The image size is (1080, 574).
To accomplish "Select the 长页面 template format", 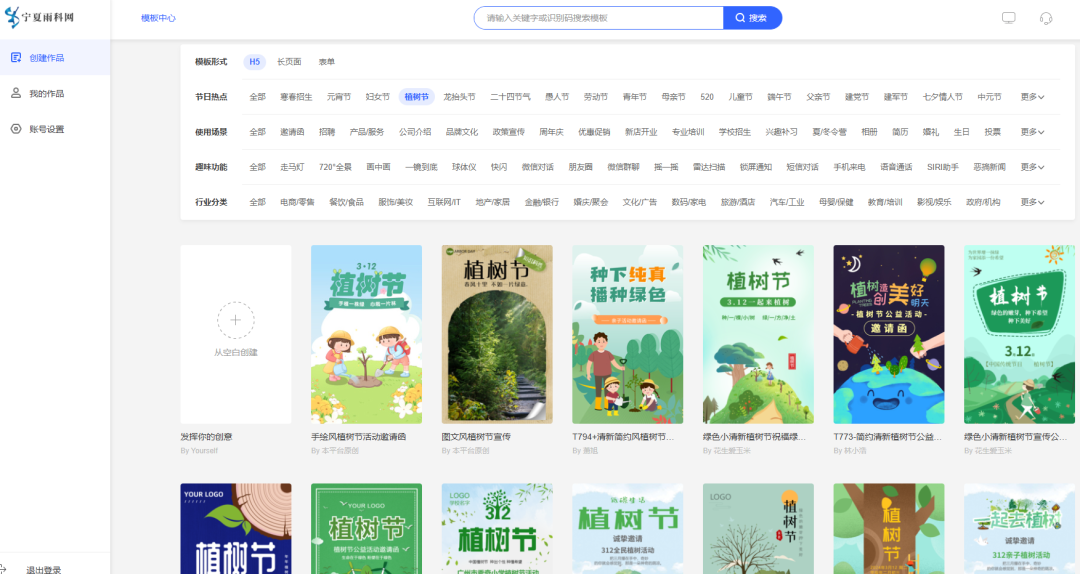I will pos(289,62).
